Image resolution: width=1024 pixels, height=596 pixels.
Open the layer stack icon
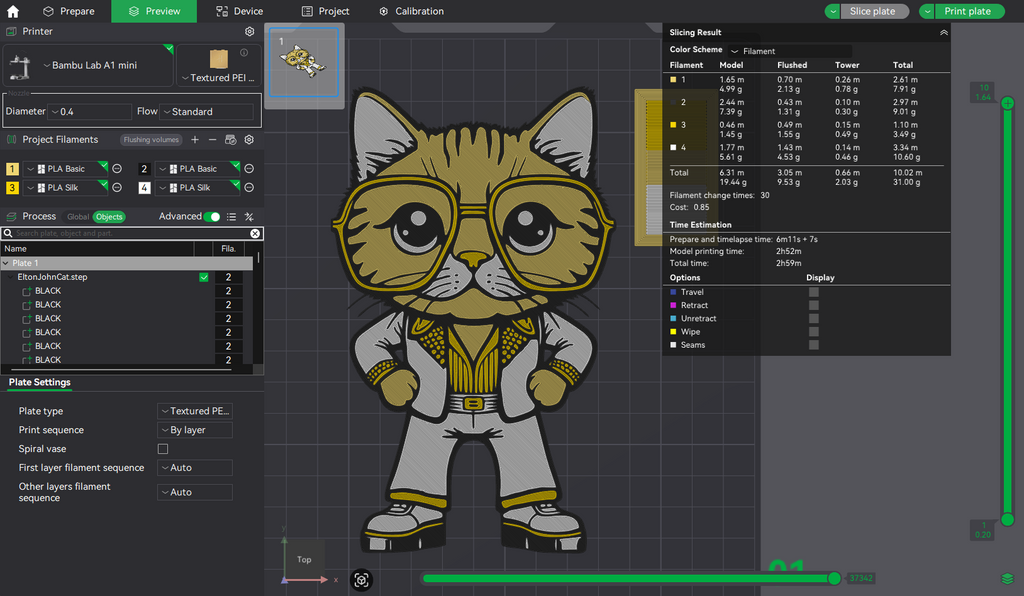pyautogui.click(x=1007, y=578)
